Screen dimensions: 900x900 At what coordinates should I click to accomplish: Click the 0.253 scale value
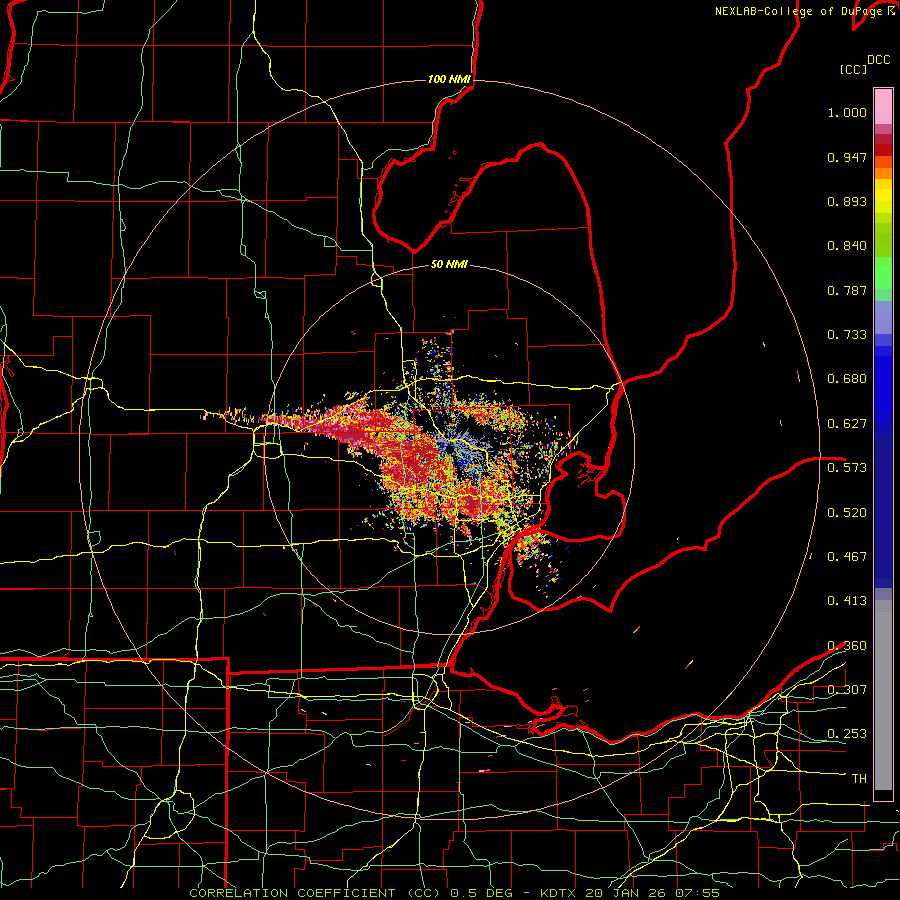(x=847, y=734)
